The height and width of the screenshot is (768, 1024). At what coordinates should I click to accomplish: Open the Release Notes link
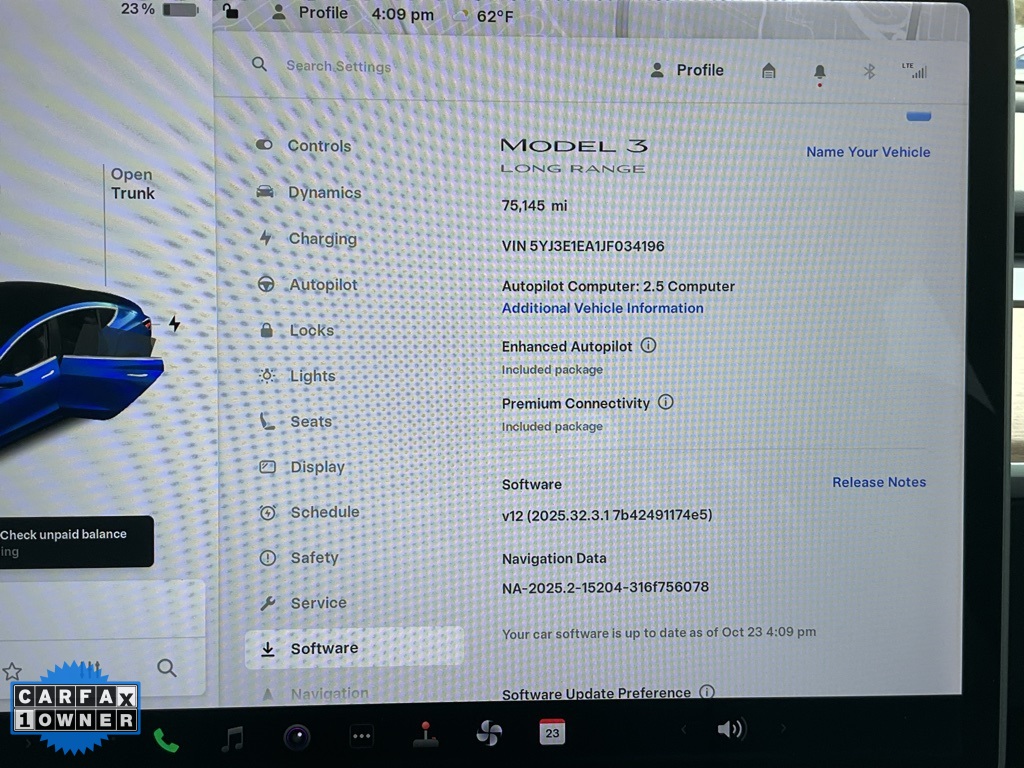pyautogui.click(x=879, y=482)
